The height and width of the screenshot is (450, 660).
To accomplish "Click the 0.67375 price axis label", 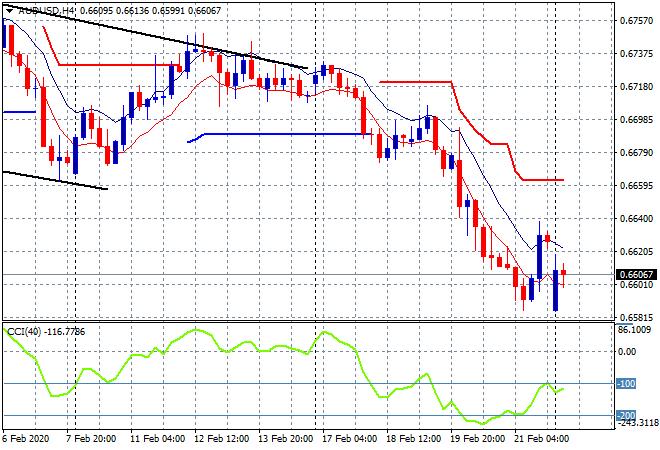I will [x=636, y=53].
